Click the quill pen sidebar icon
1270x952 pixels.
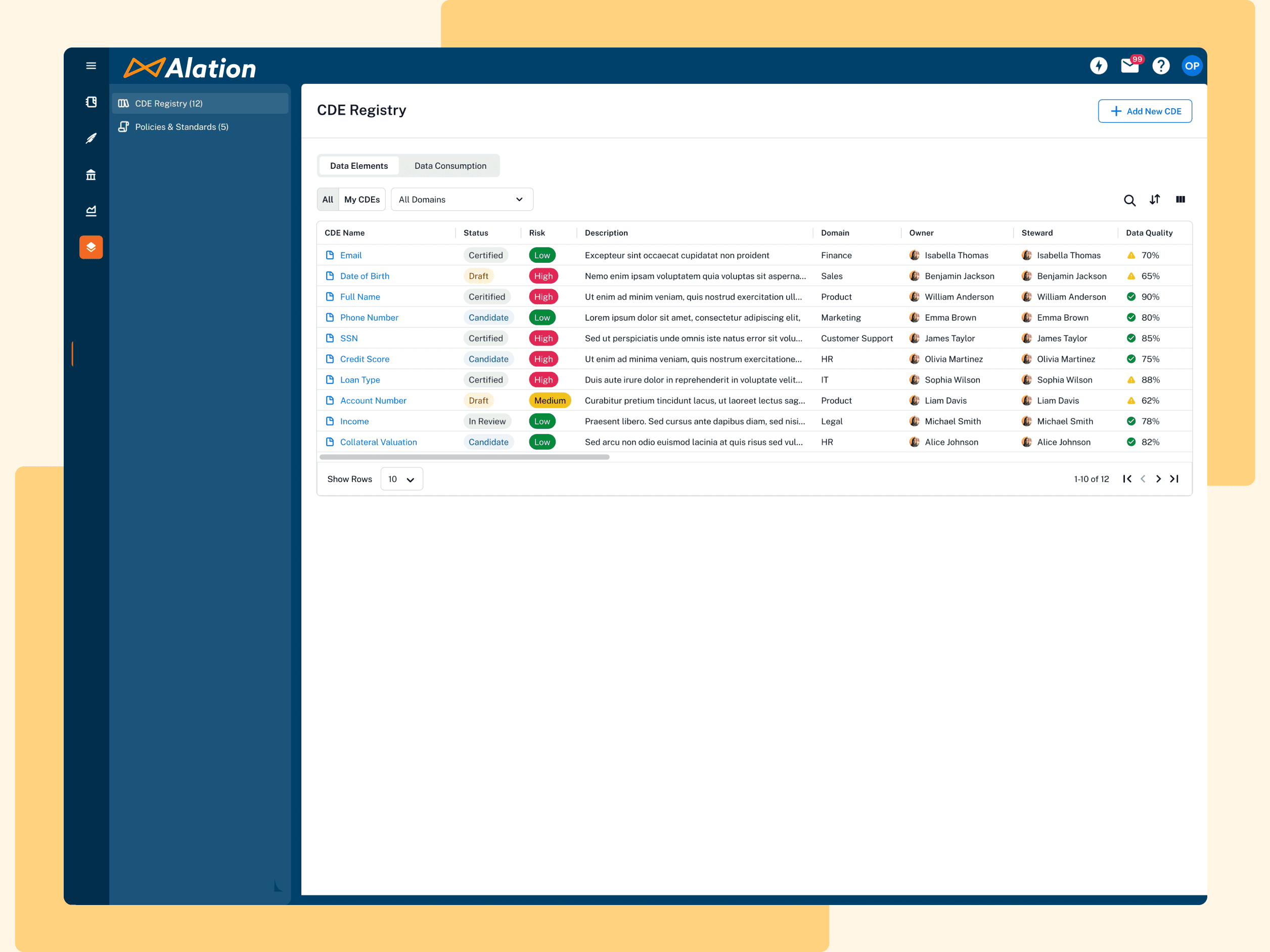(x=90, y=138)
